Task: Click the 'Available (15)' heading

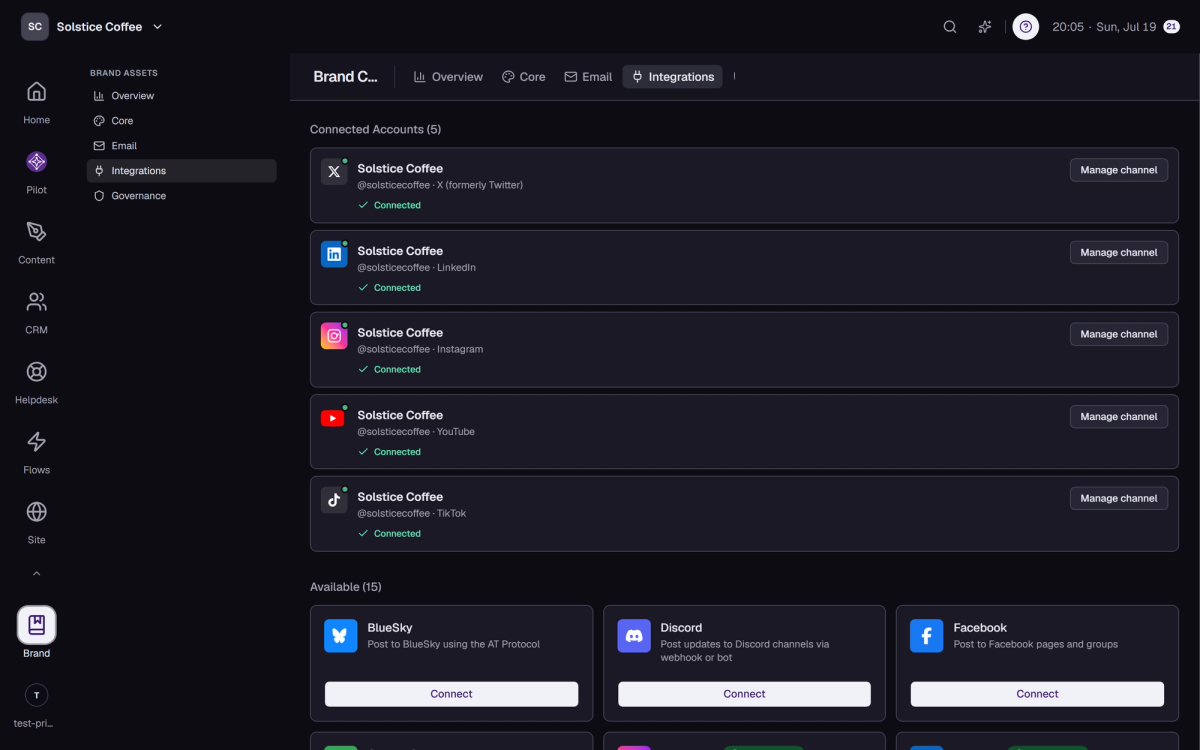Action: (345, 587)
